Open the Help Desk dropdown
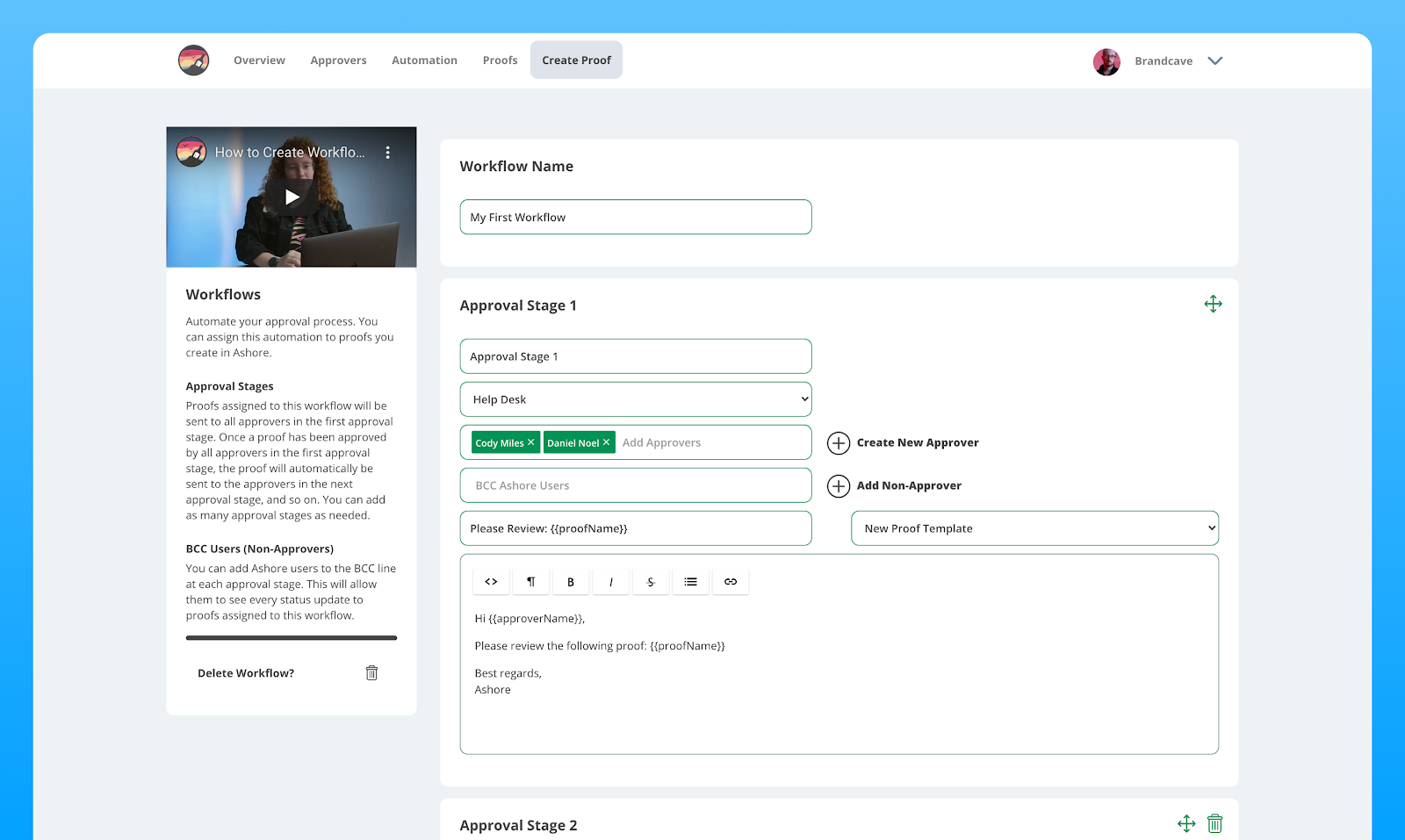 (636, 399)
